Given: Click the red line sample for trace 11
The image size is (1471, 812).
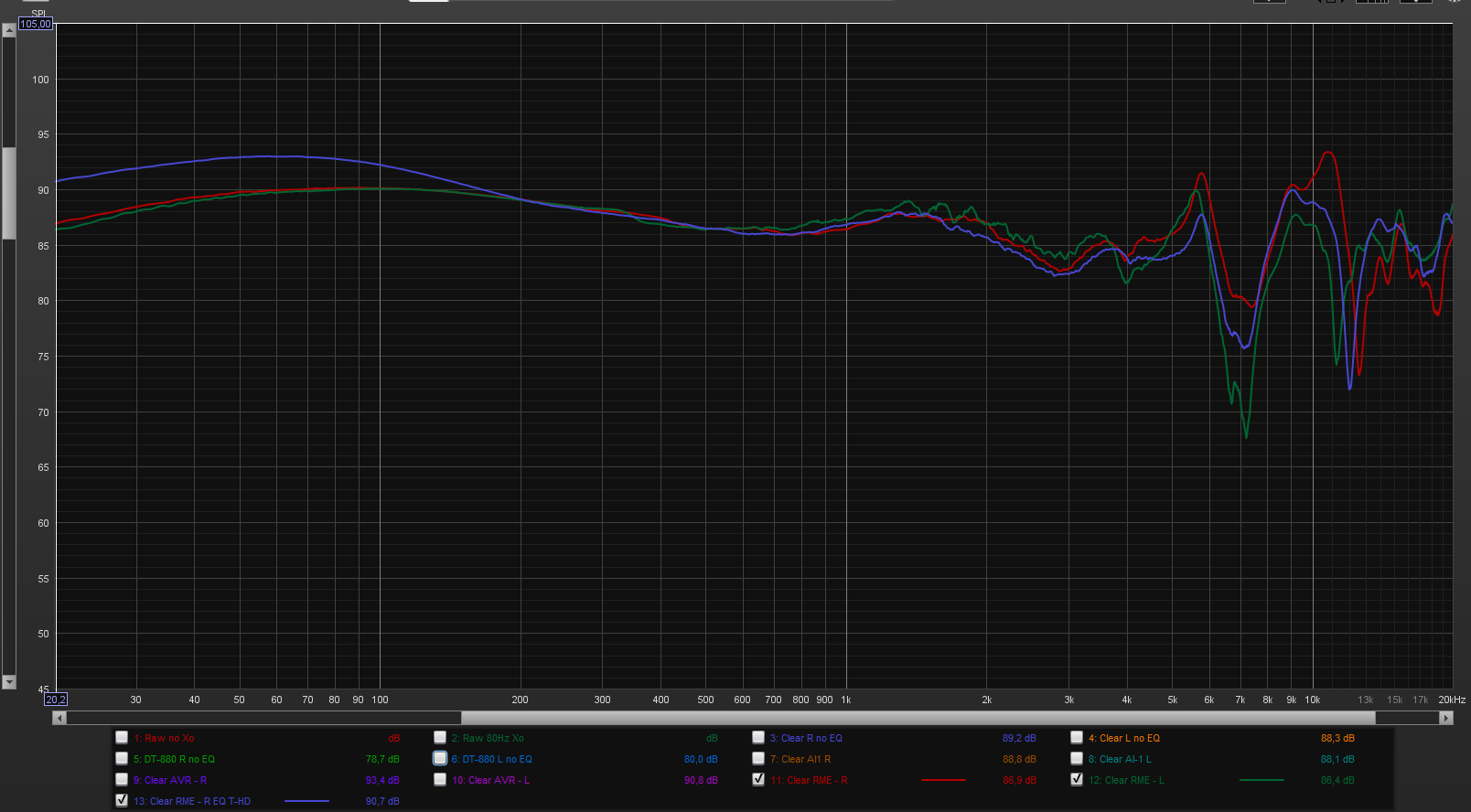Looking at the screenshot, I should [943, 780].
